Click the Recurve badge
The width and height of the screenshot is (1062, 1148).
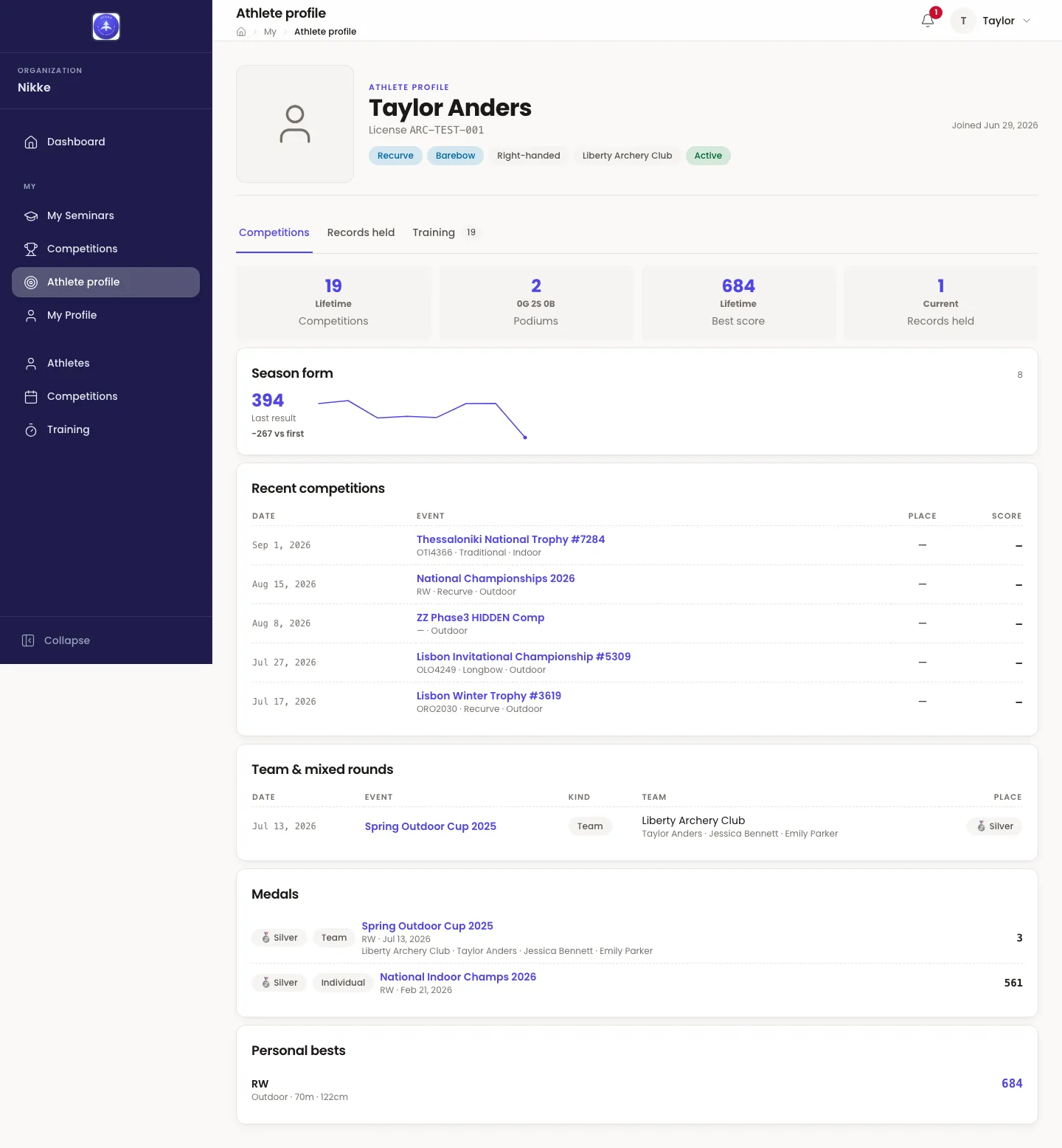[395, 156]
